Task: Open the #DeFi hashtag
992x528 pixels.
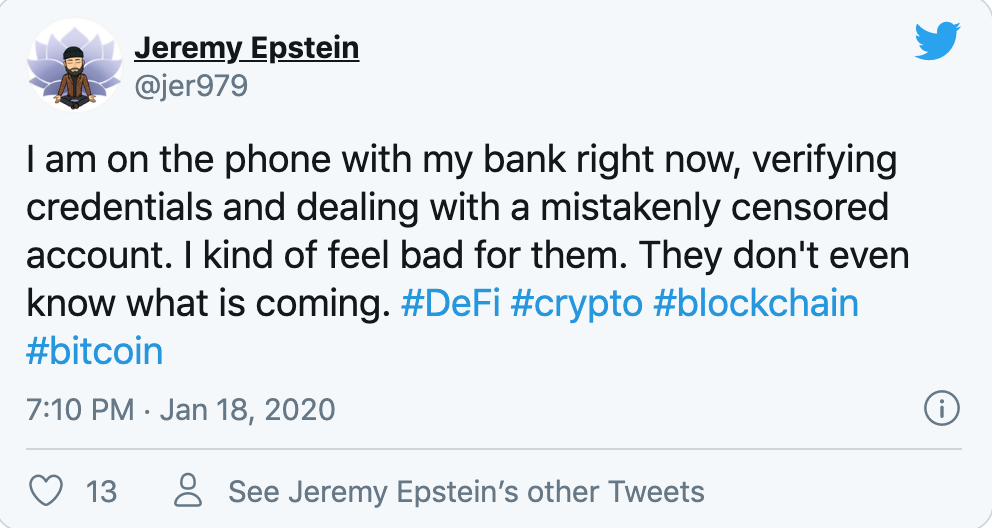Action: 451,304
